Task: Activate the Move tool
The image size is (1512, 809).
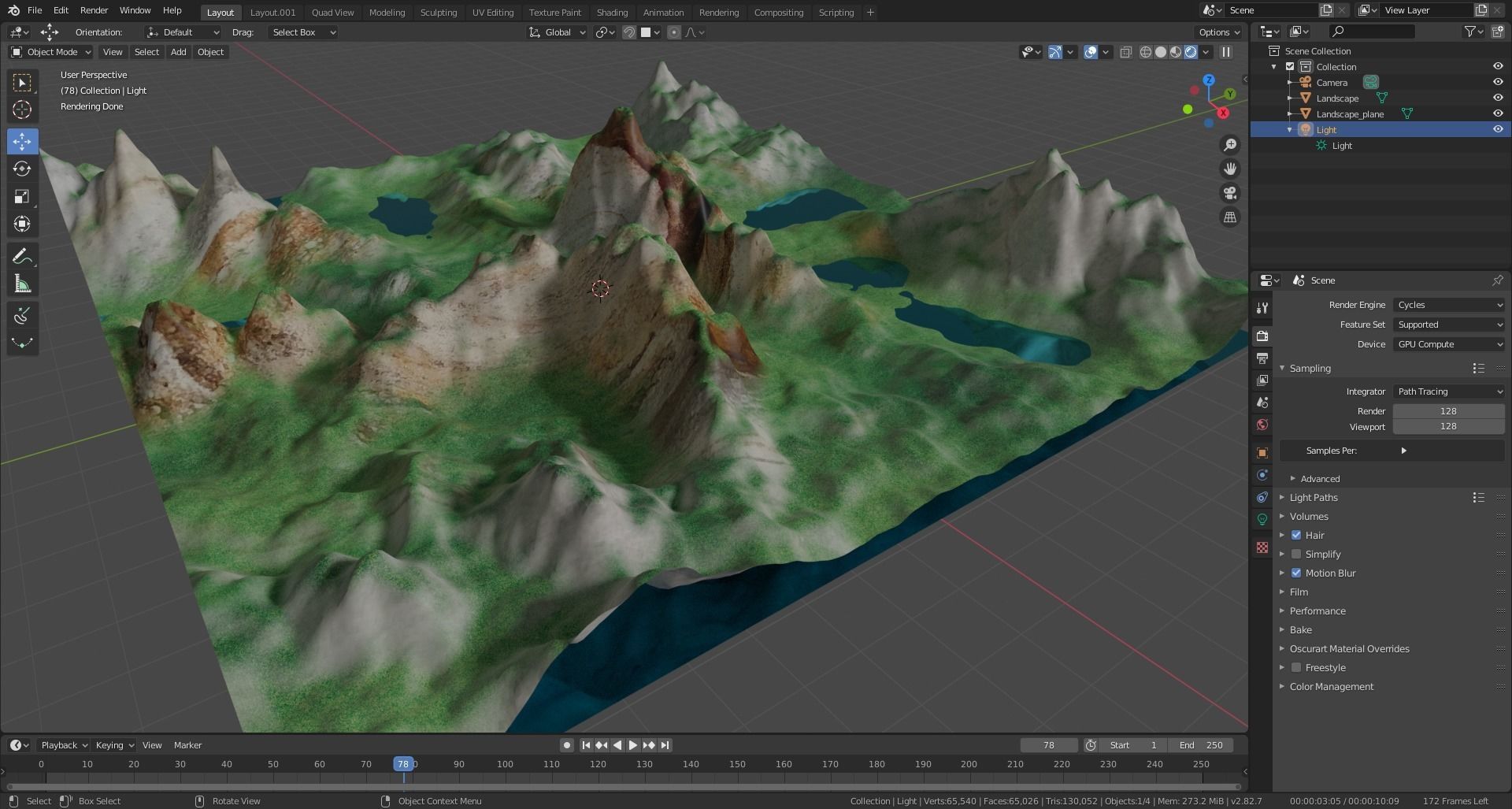Action: [x=22, y=142]
